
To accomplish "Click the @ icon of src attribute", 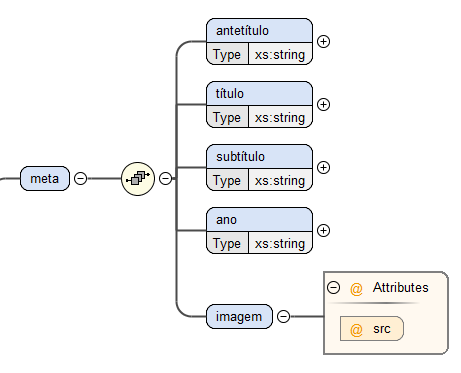I will pos(356,329).
